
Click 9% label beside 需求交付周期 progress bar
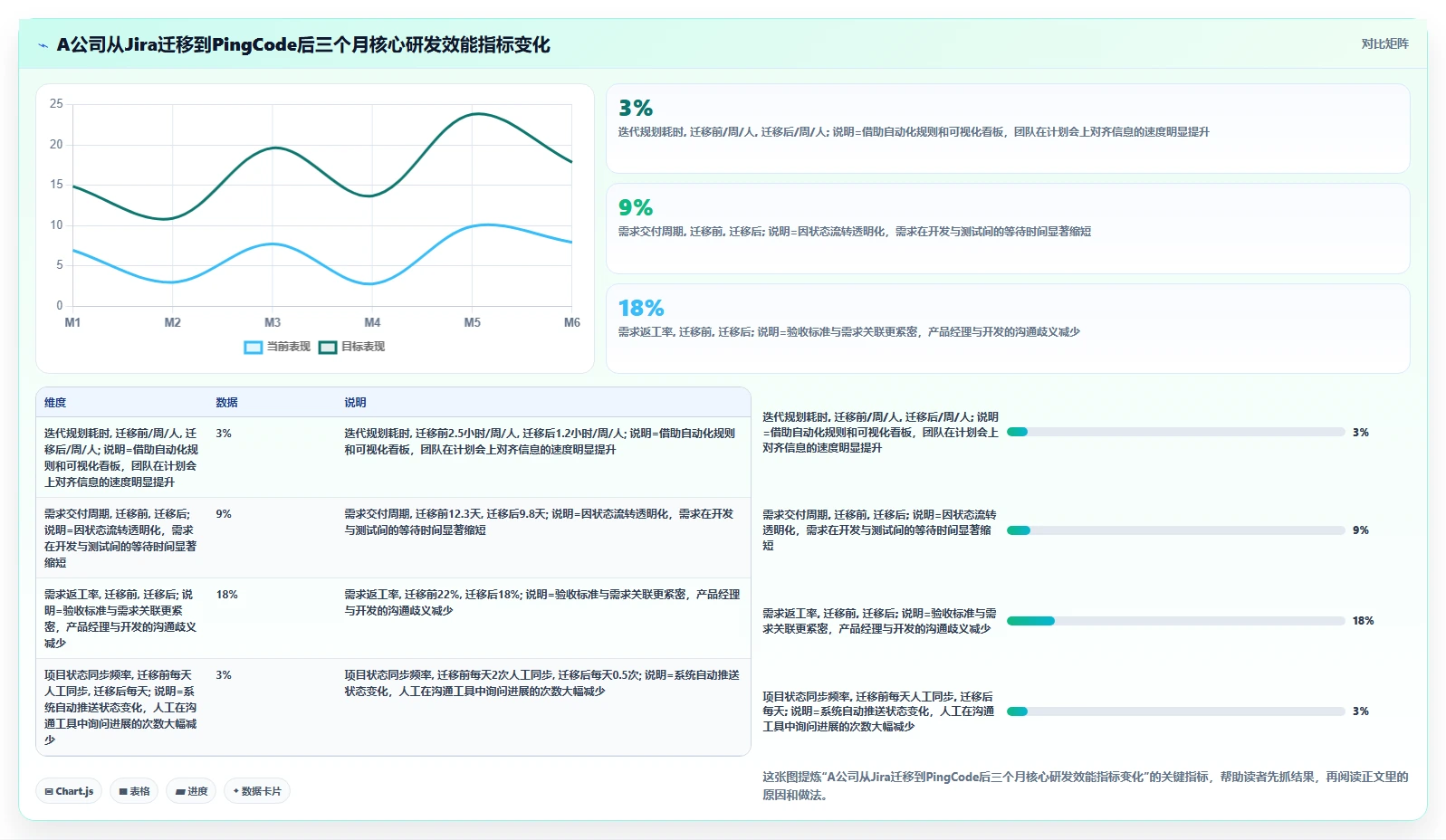(1360, 530)
